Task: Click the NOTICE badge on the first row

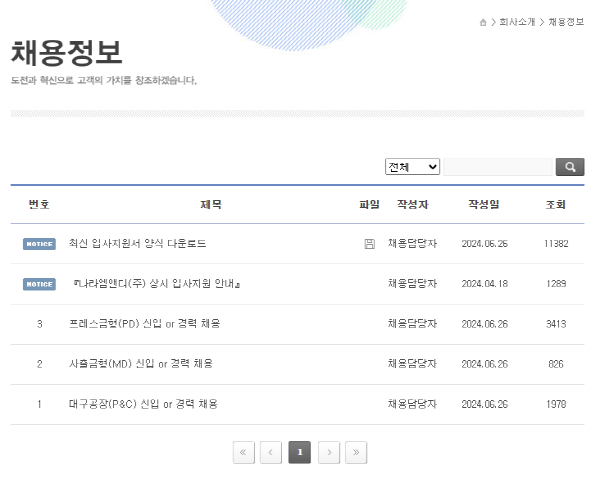Action: point(39,244)
